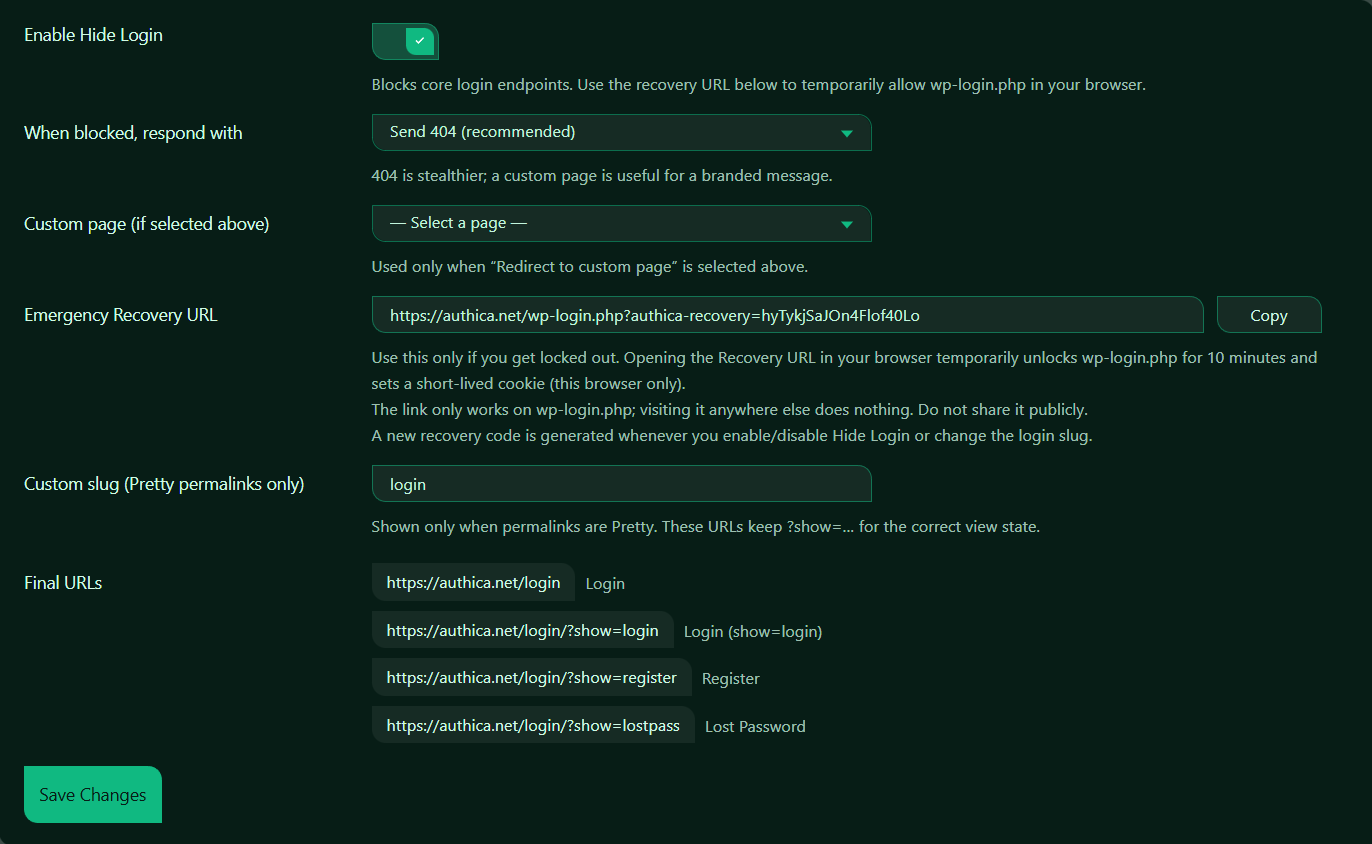
Task: Click the arrow on the Send 404 dropdown
Action: tap(847, 133)
